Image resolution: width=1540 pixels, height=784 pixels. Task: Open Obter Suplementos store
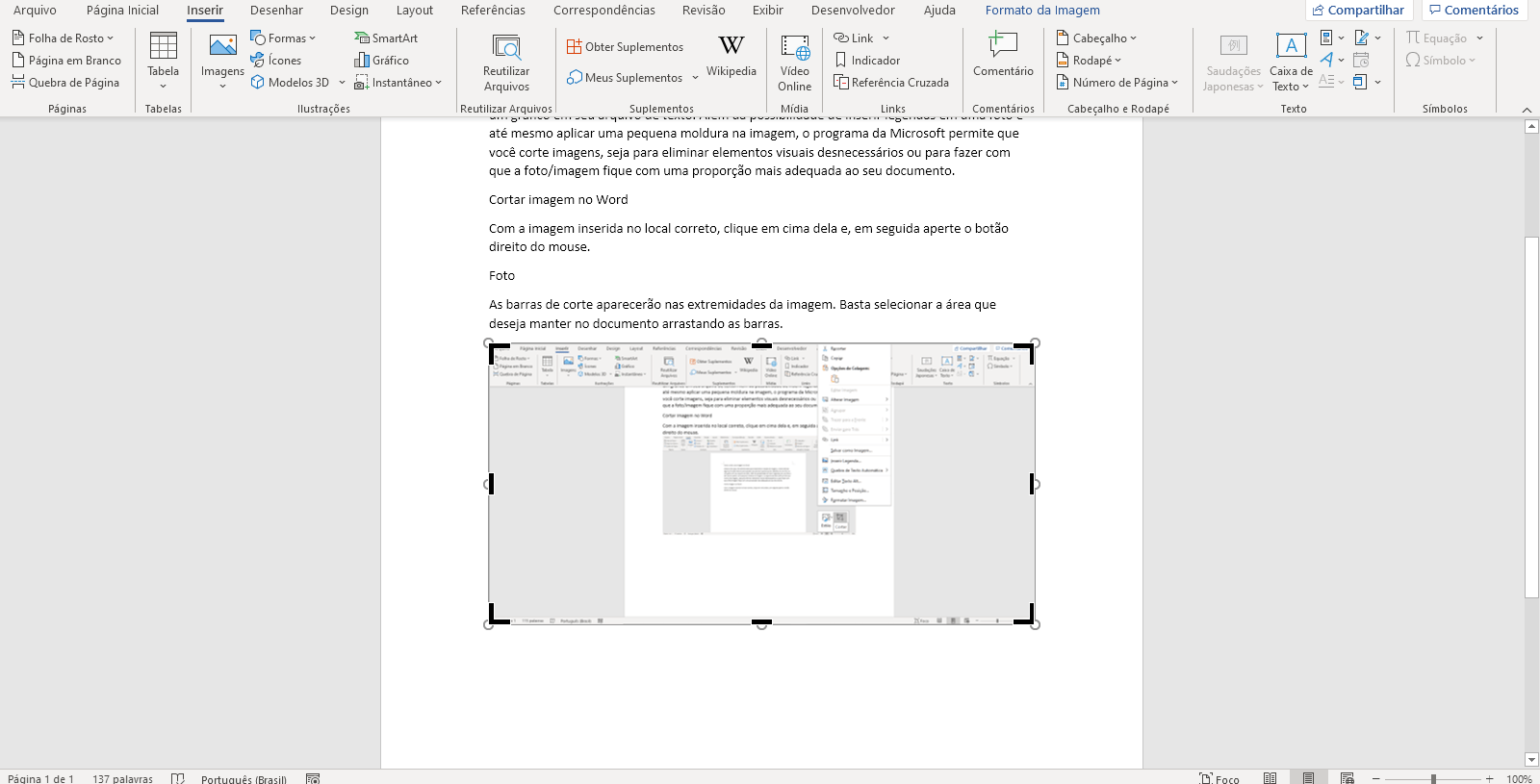click(625, 47)
